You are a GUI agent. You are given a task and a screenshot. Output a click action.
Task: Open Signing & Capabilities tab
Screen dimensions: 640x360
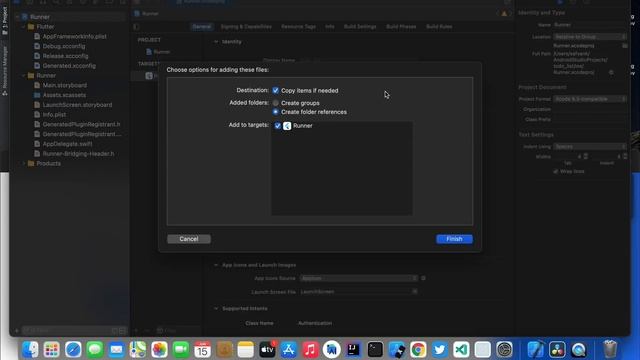click(x=246, y=27)
